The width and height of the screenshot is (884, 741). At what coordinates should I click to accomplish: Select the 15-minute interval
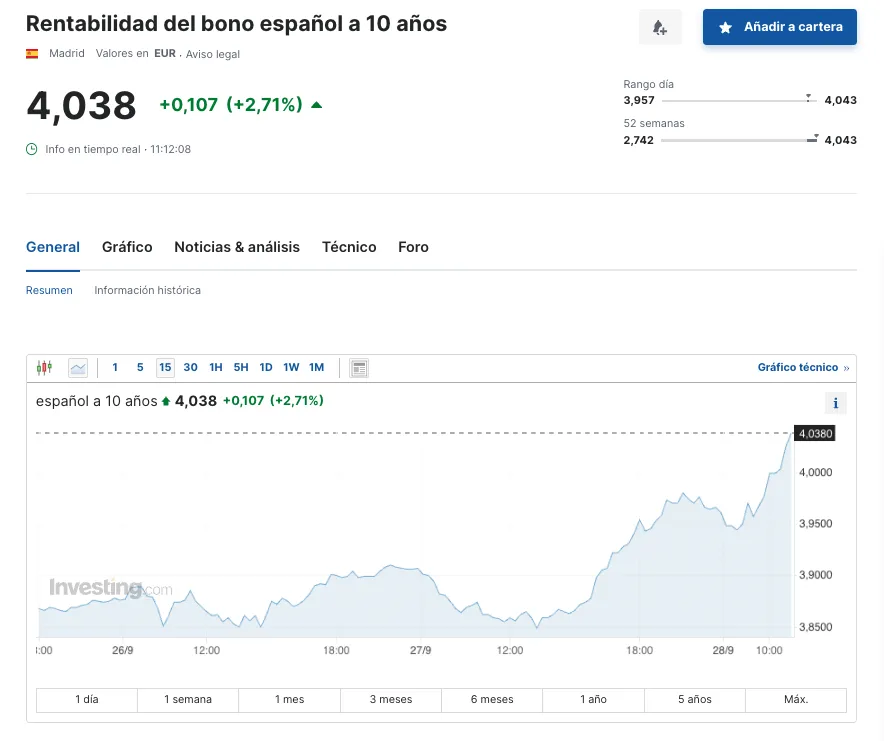(x=165, y=368)
